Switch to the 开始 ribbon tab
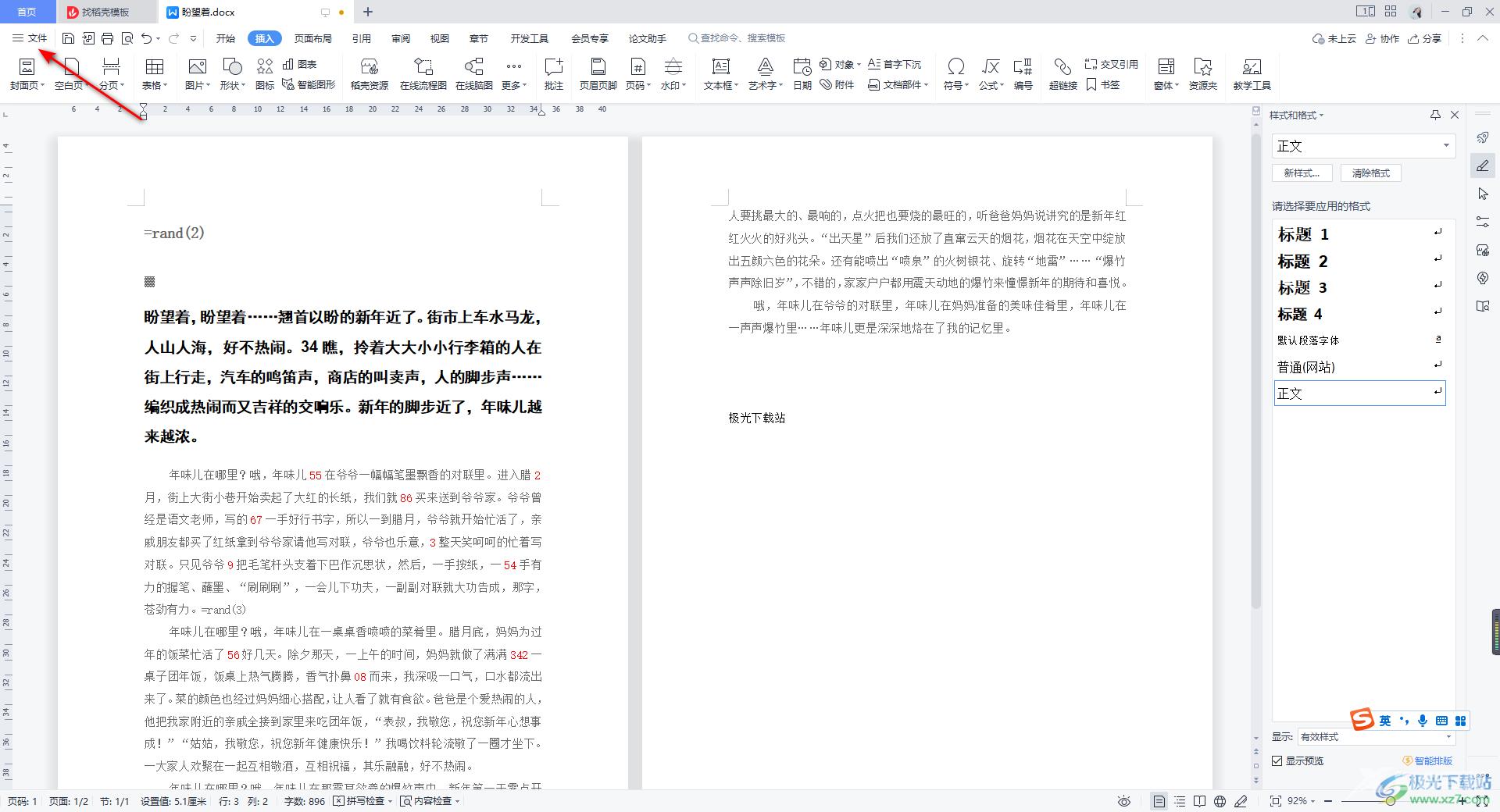Viewport: 1500px width, 812px height. [x=226, y=38]
